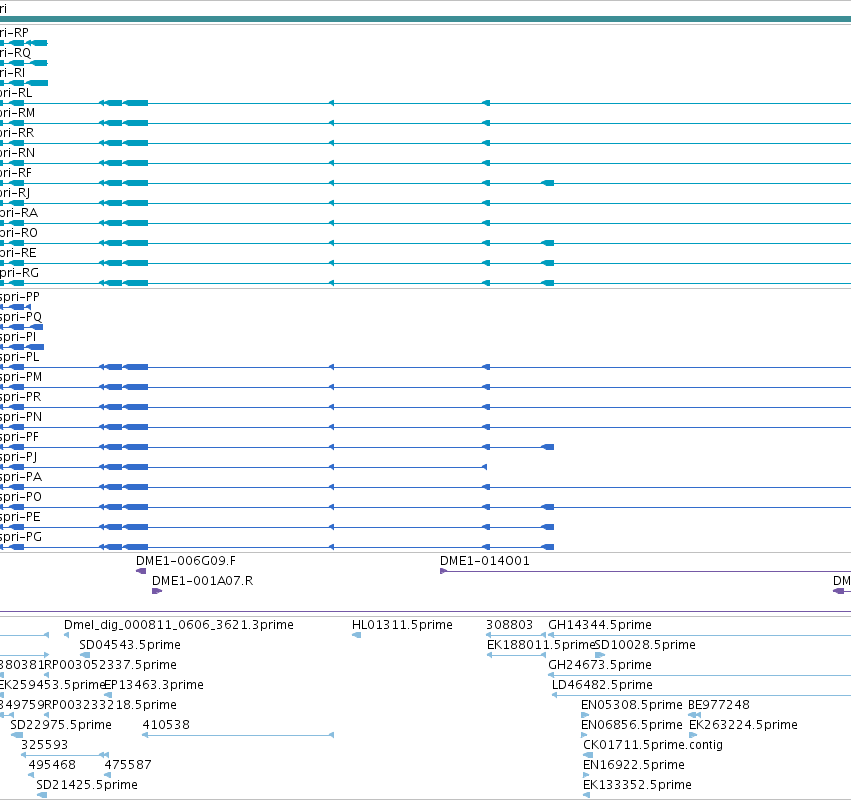Image resolution: width=851 pixels, height=800 pixels.
Task: Click the 495468 feature label
Action: pos(52,765)
